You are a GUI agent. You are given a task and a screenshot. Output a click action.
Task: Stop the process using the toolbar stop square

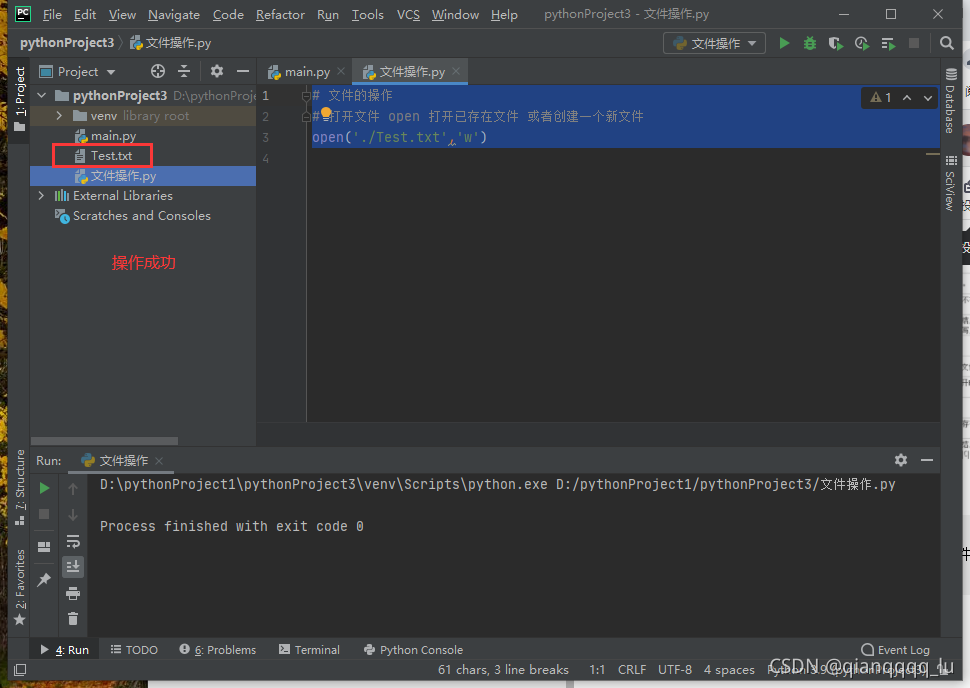tap(914, 43)
